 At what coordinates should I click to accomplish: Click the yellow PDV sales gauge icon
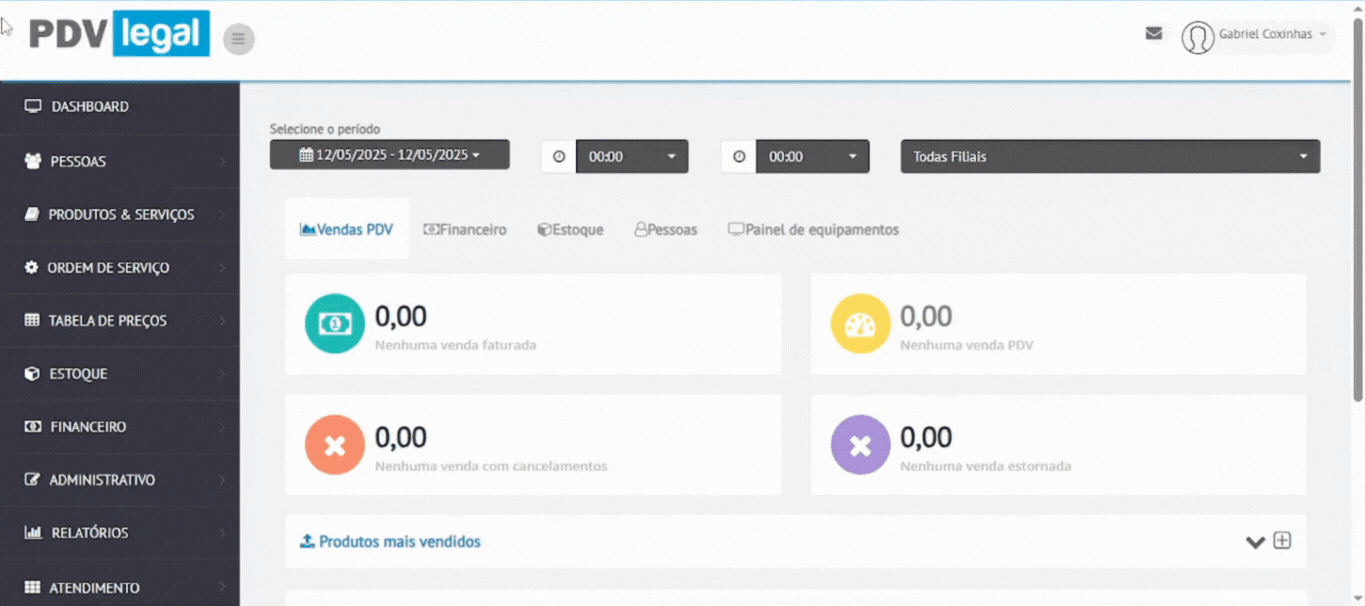pyautogui.click(x=860, y=324)
